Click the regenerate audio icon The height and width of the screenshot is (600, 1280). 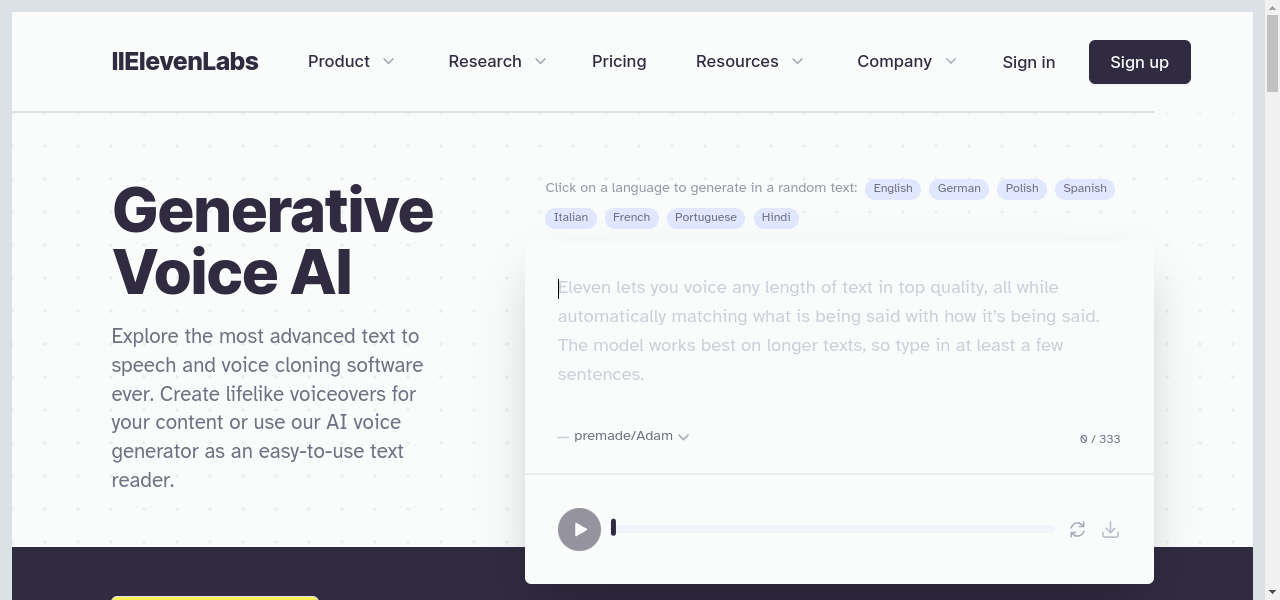pyautogui.click(x=1077, y=529)
